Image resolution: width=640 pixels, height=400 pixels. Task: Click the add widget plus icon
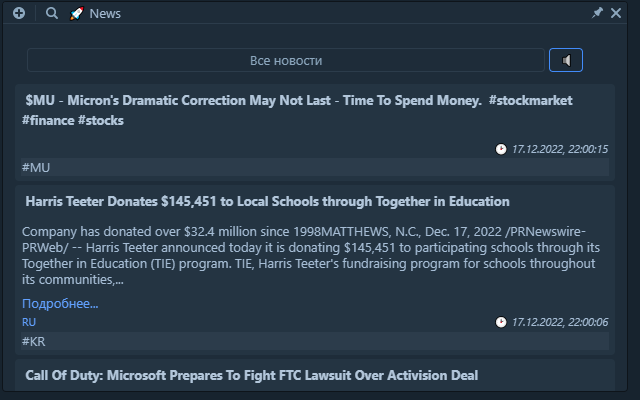click(x=19, y=13)
